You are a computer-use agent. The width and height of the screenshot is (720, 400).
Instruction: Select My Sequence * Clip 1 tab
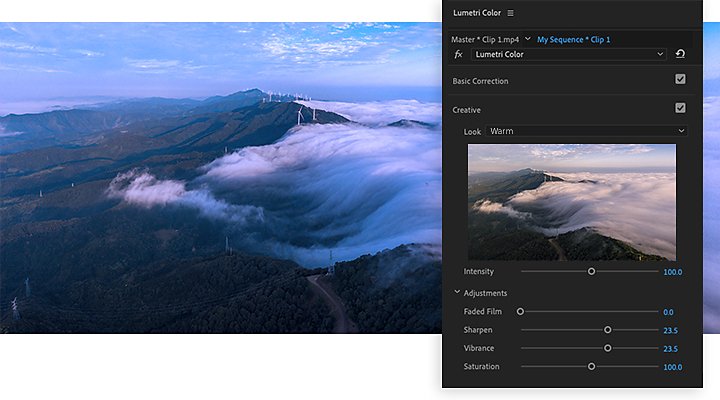(x=574, y=39)
